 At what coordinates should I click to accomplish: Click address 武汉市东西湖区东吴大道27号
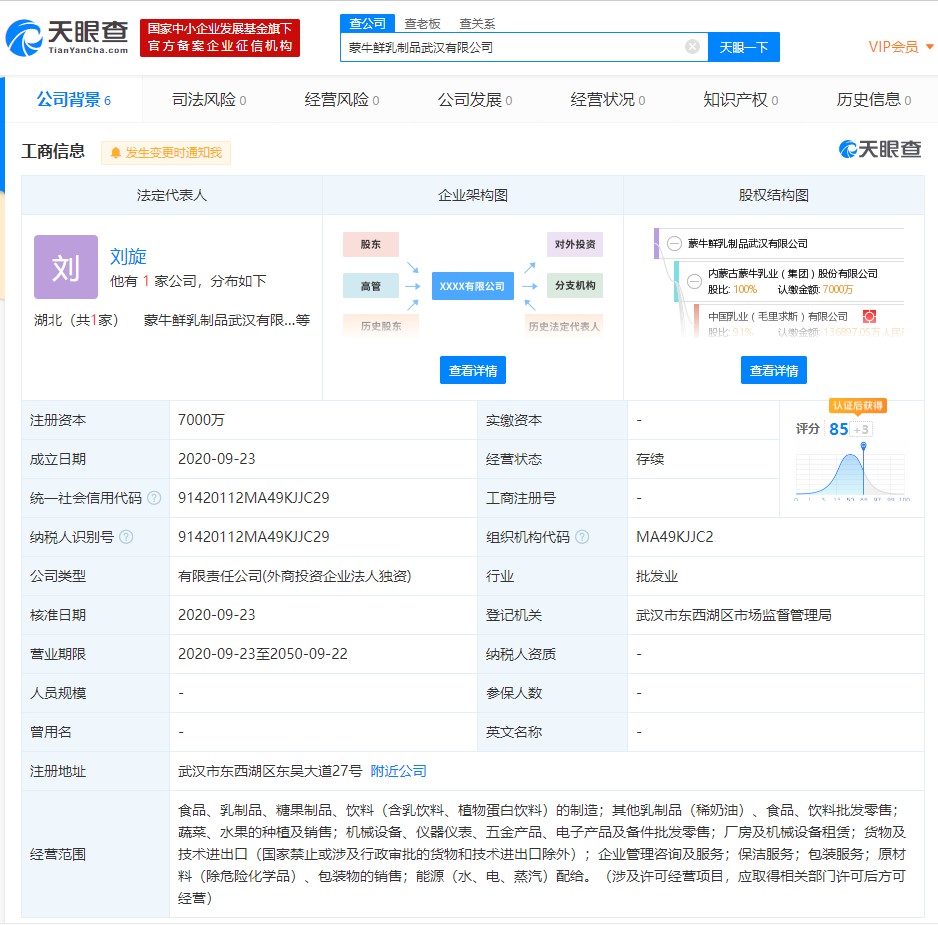click(270, 771)
